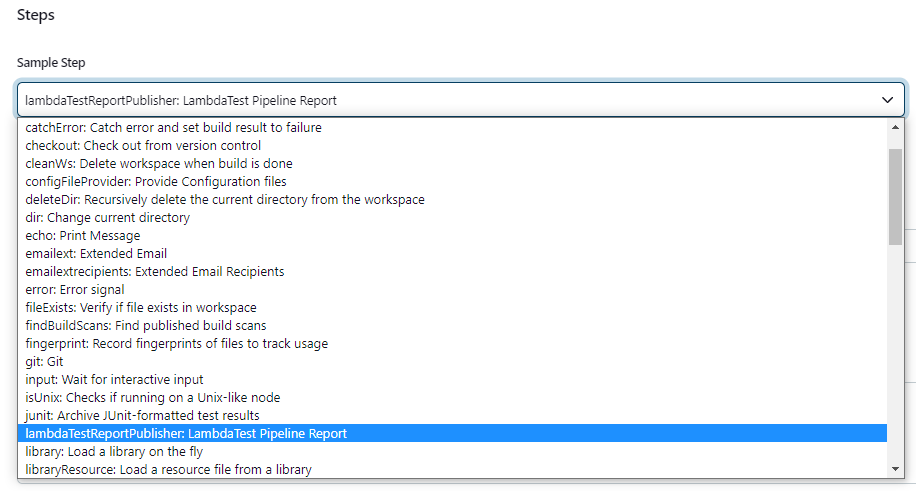Pick configFileProvider configuration files option
916x491 pixels.
click(x=156, y=181)
